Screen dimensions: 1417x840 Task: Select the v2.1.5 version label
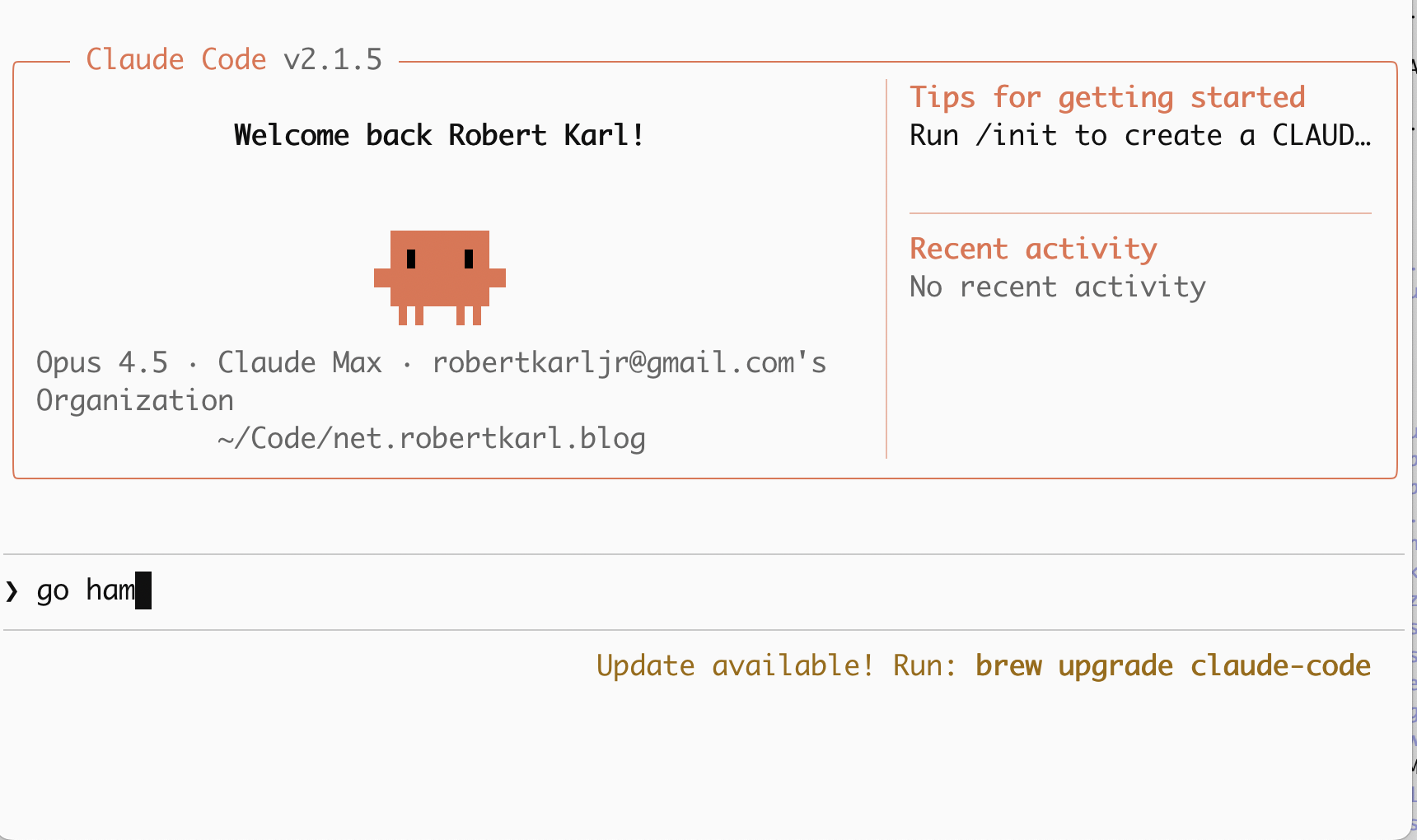(x=333, y=60)
